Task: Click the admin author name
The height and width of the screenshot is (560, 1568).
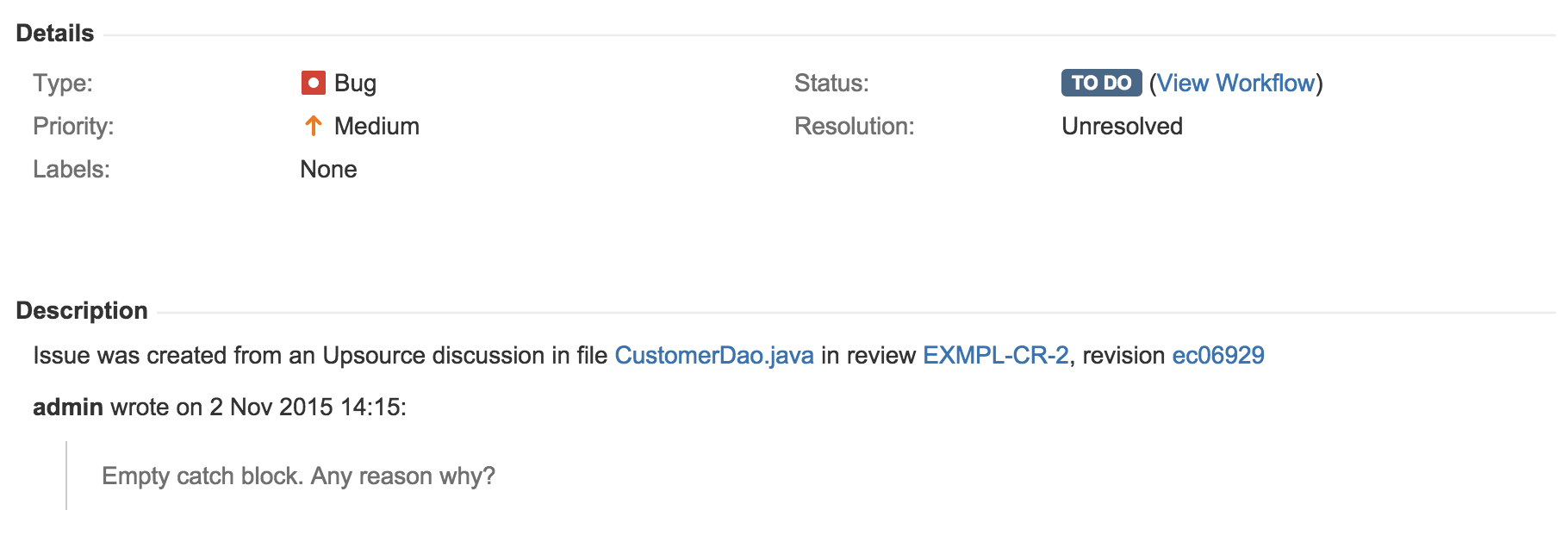Action: 68,407
